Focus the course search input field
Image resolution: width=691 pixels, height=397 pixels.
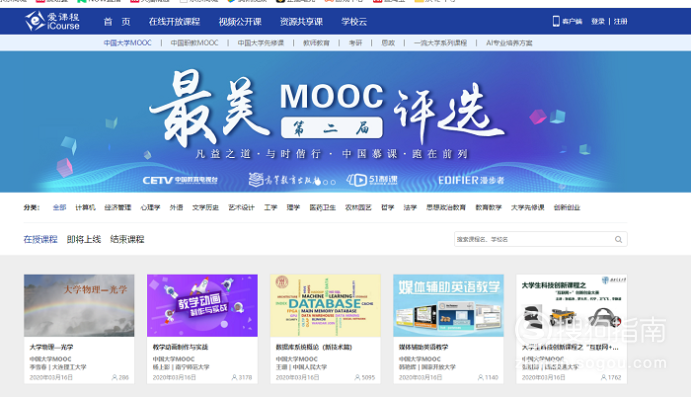coord(541,239)
